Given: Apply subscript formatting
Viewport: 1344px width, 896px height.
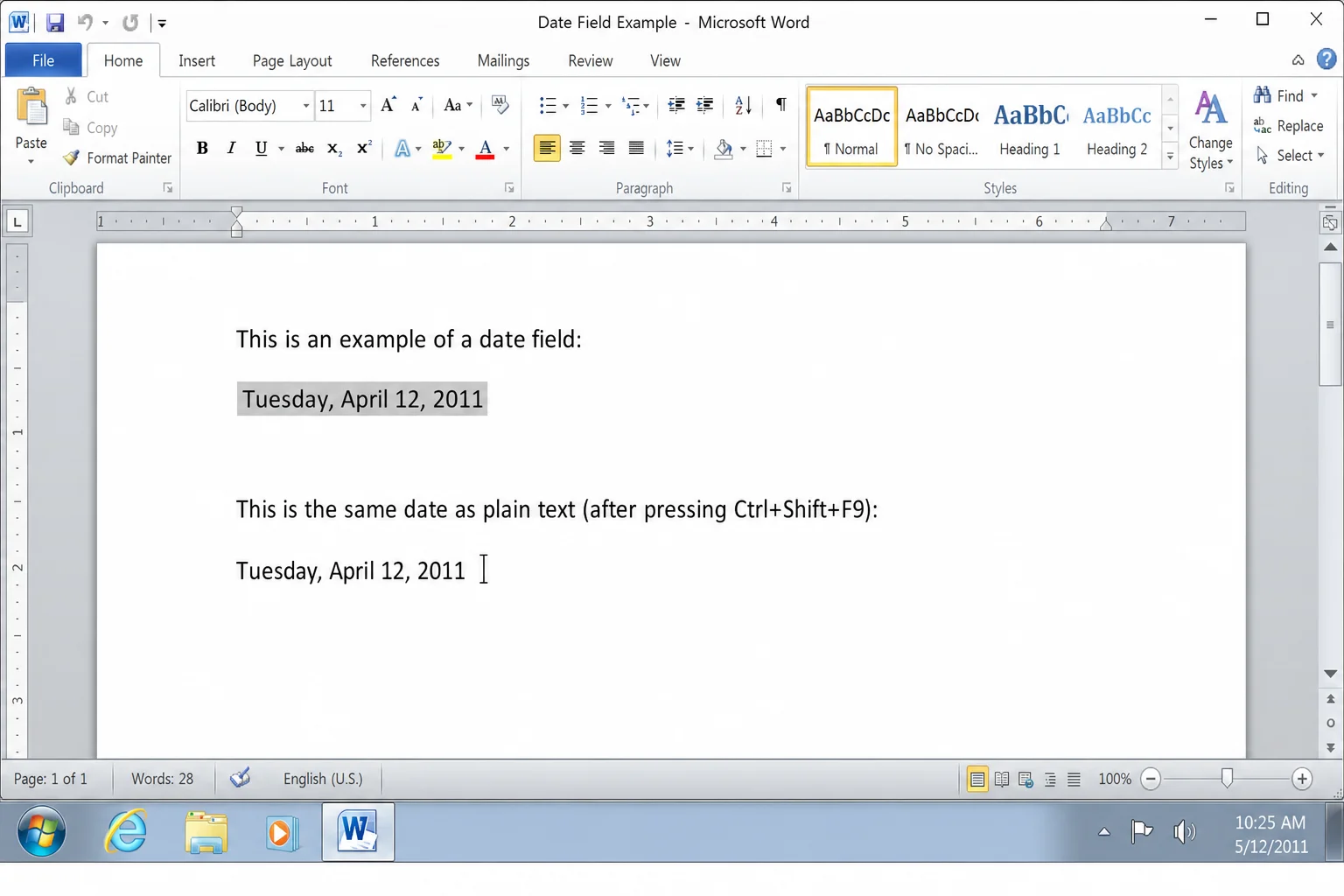Looking at the screenshot, I should tap(334, 149).
